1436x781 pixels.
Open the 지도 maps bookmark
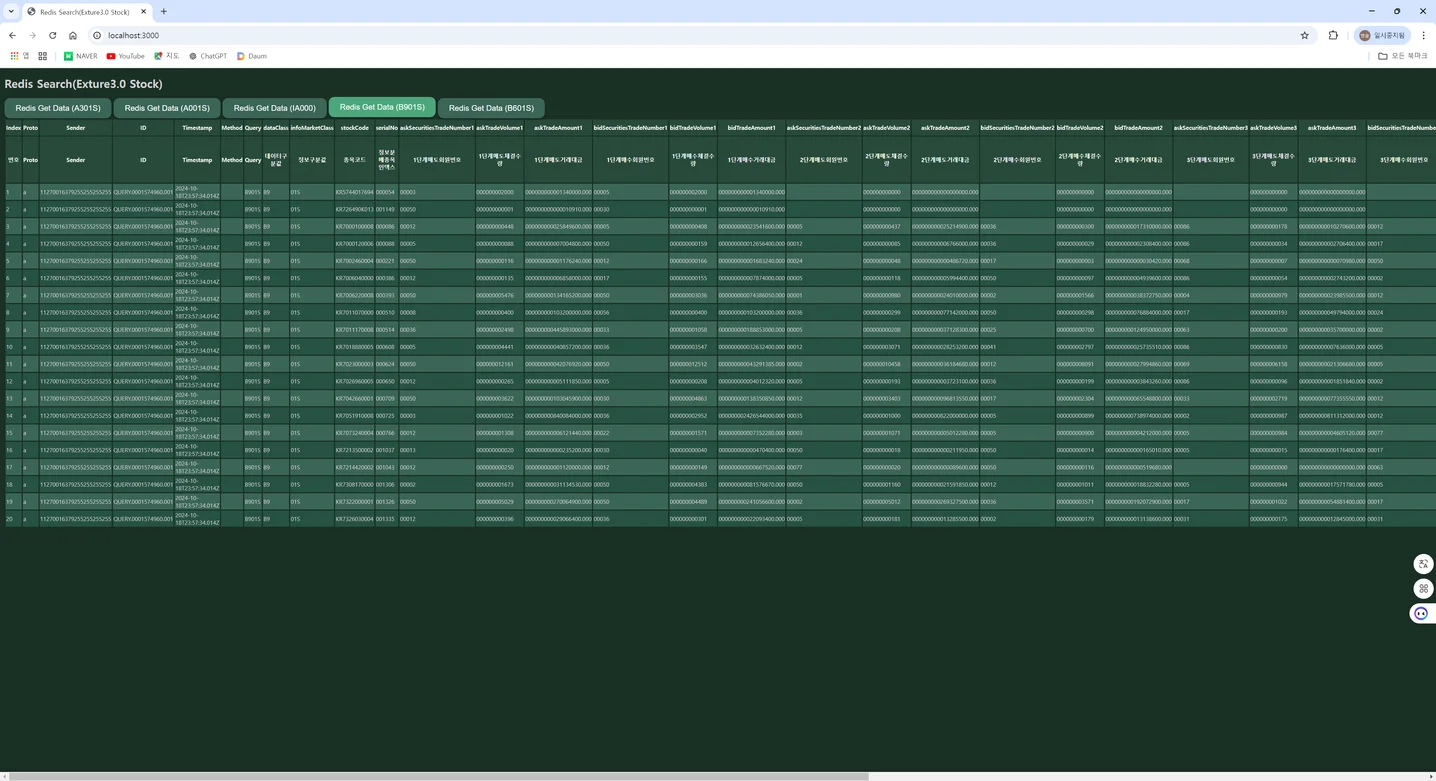pyautogui.click(x=167, y=56)
